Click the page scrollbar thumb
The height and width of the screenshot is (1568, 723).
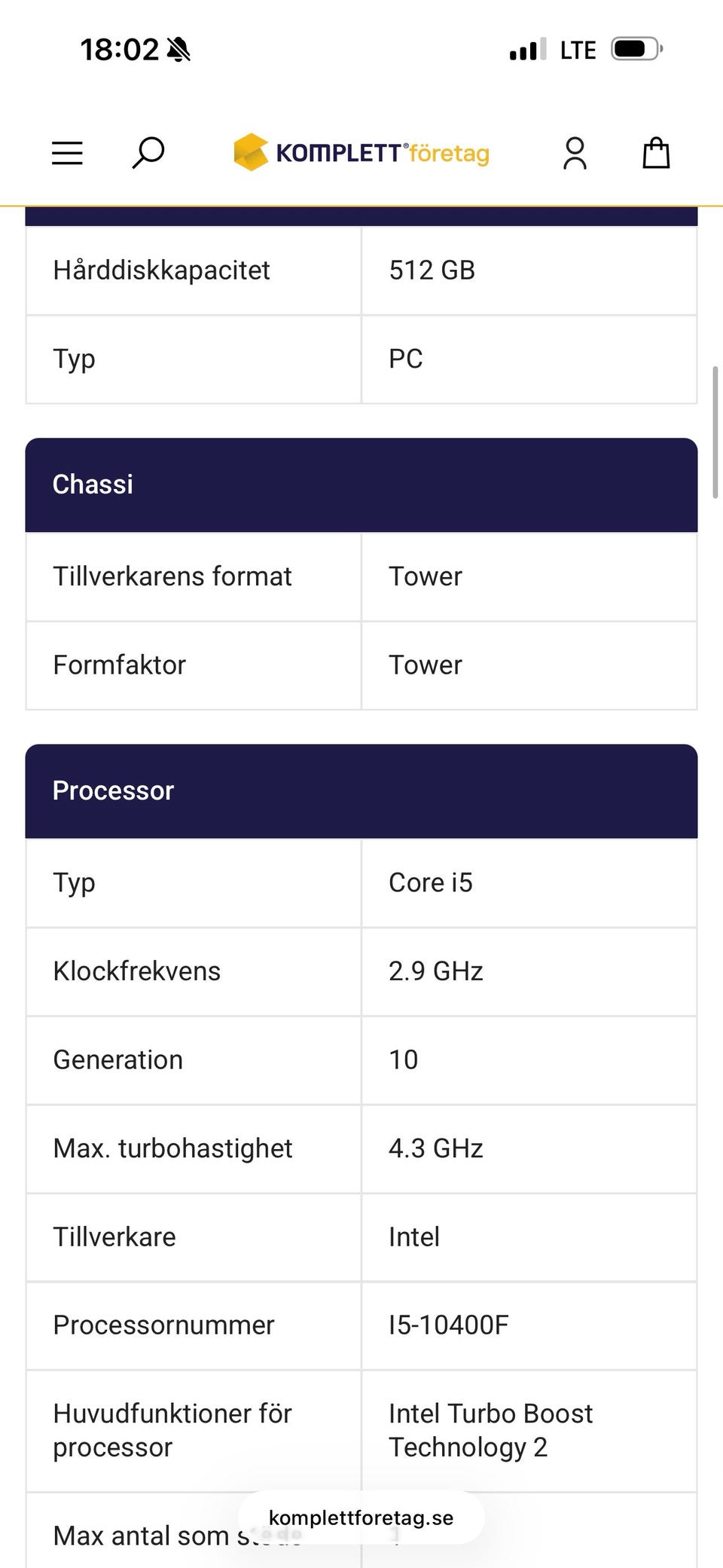(715, 432)
